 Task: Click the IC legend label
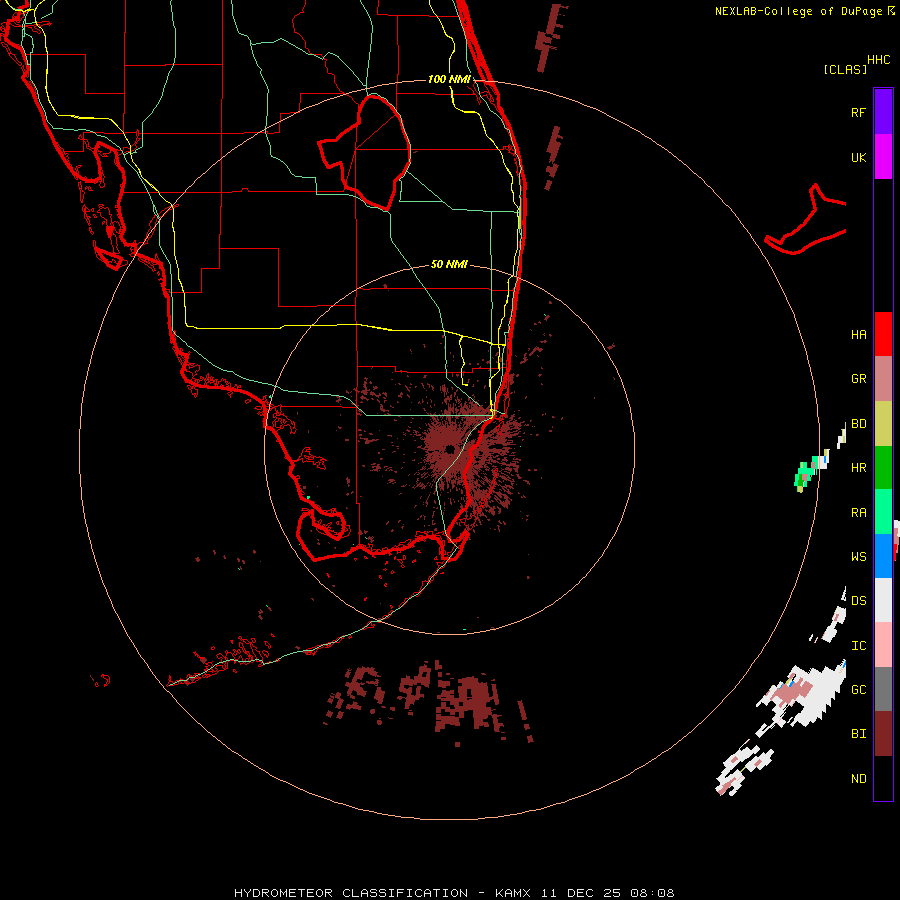[x=858, y=646]
